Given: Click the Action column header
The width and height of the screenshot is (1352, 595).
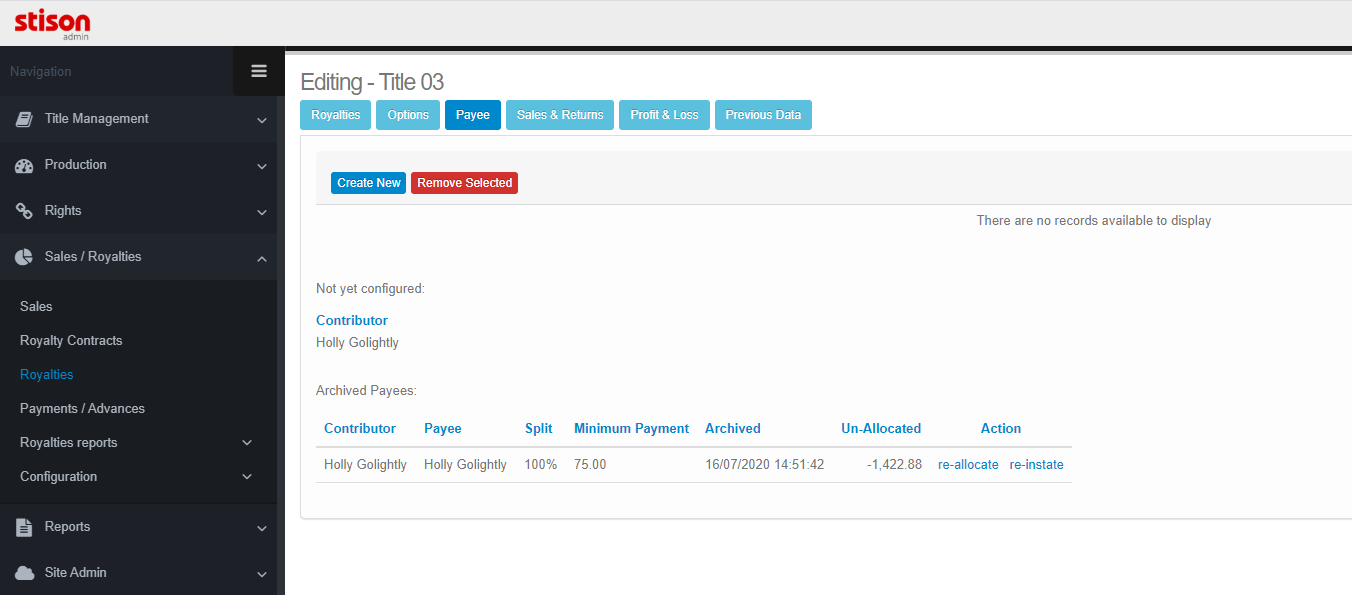Looking at the screenshot, I should pyautogui.click(x=1001, y=429).
